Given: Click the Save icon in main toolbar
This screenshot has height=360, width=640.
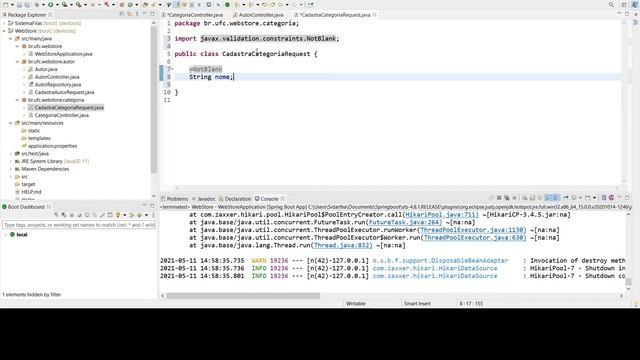Looking at the screenshot, I should click(x=19, y=4).
